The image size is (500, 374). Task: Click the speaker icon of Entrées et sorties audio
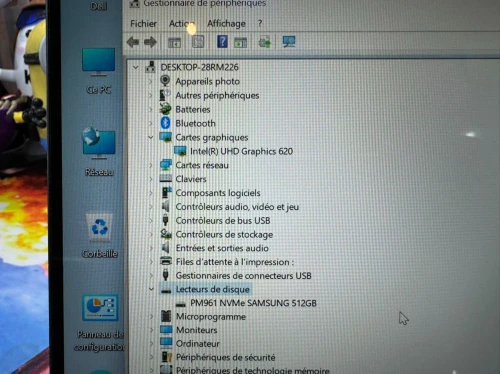pos(166,248)
